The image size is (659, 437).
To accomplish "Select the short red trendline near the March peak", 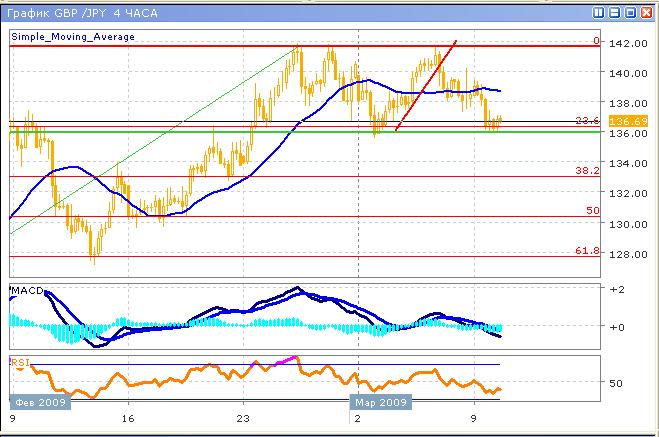I will pyautogui.click(x=427, y=86).
